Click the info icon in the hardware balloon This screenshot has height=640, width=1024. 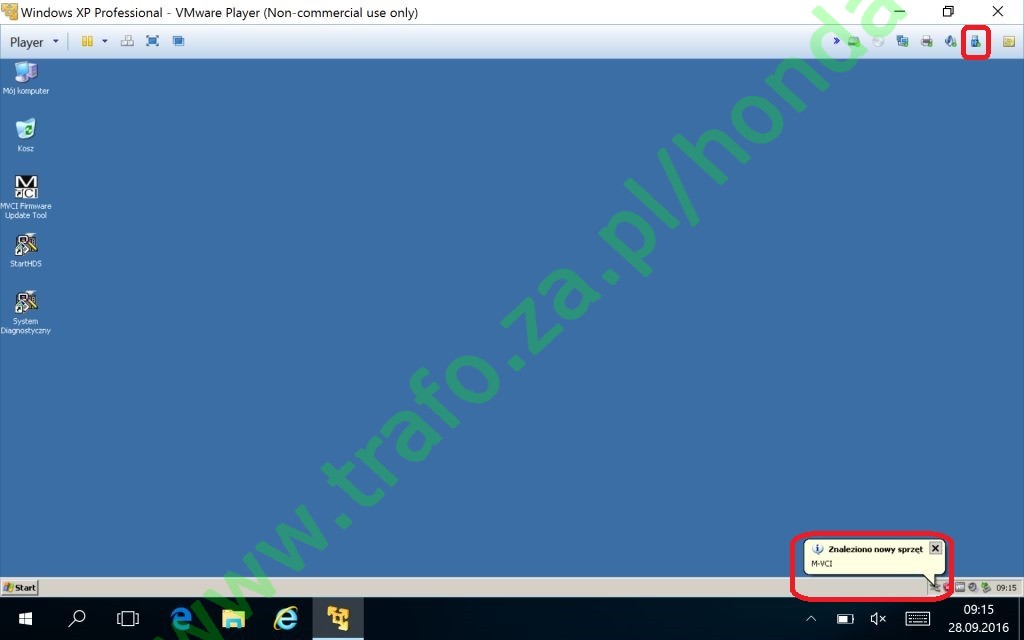(x=818, y=549)
